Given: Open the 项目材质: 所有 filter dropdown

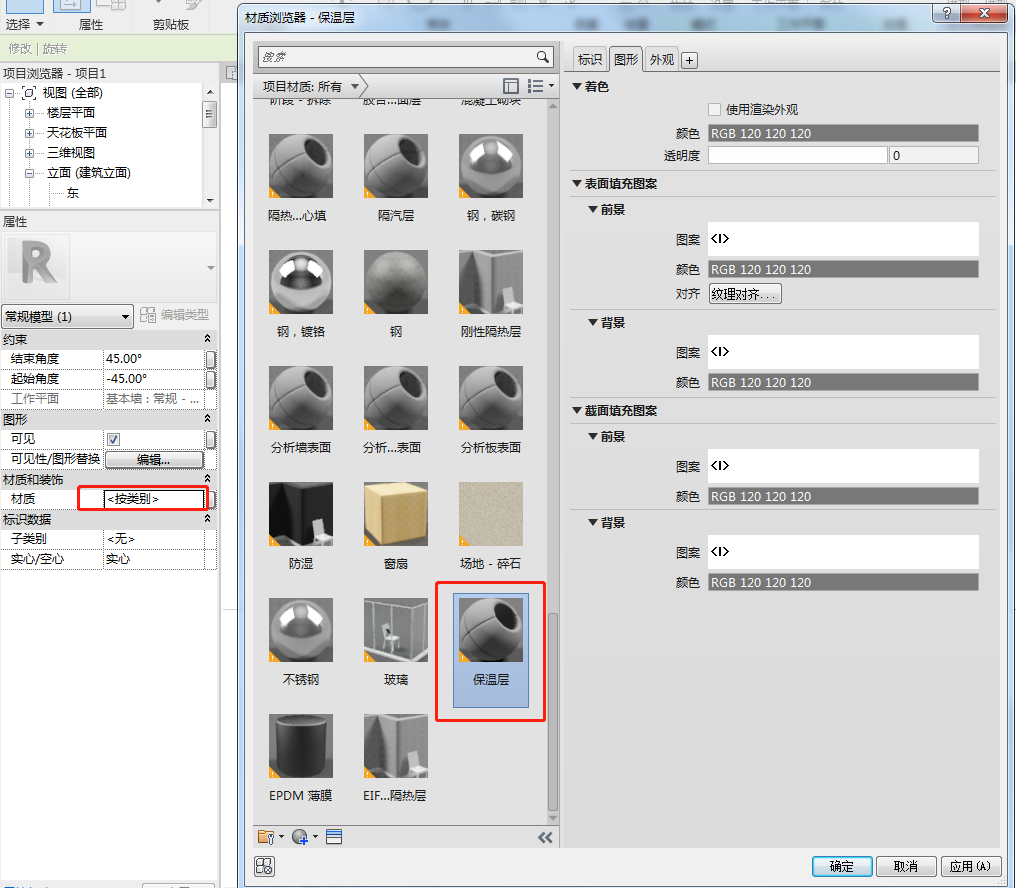Looking at the screenshot, I should (311, 86).
